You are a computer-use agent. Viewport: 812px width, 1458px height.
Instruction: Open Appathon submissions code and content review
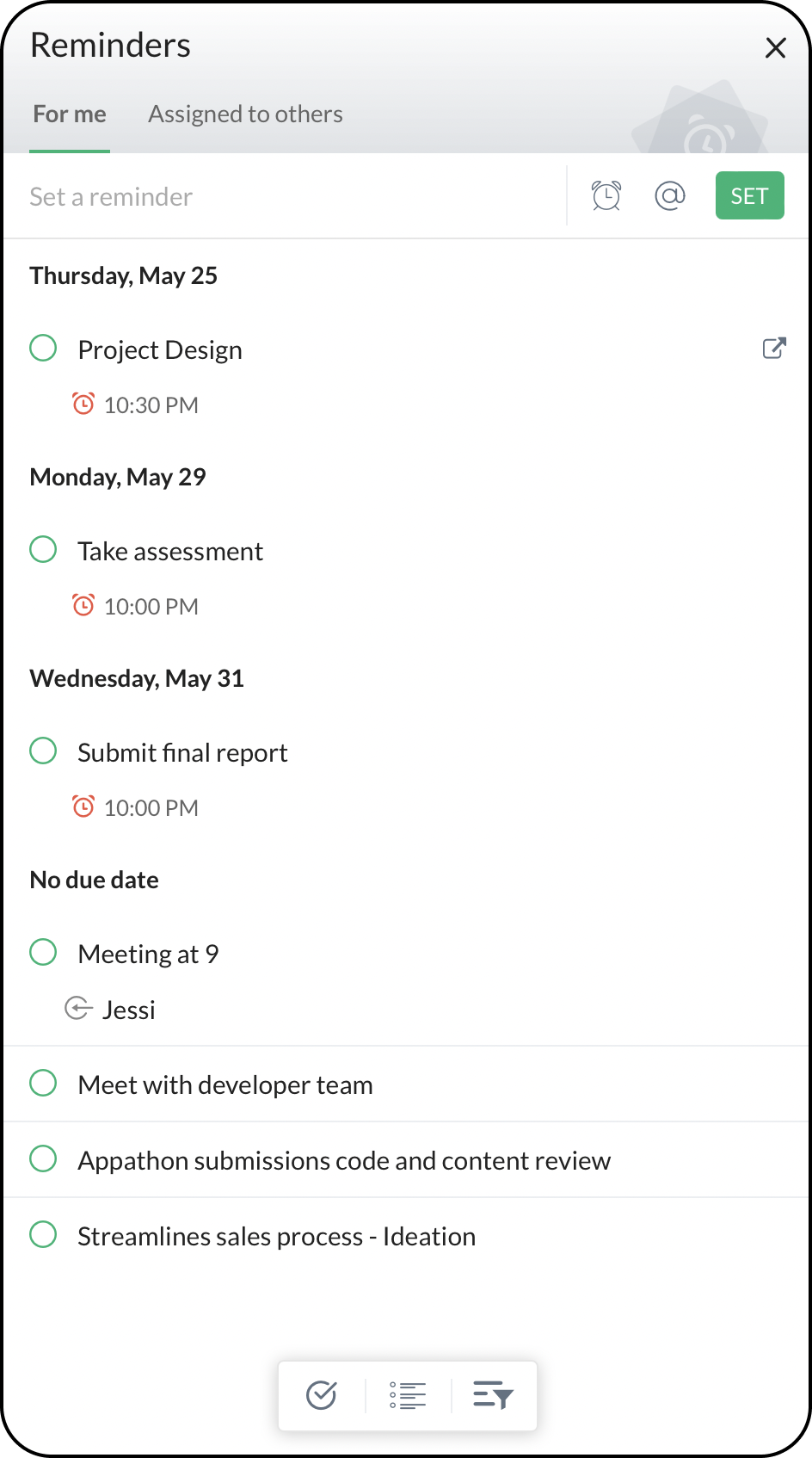pos(344,1161)
